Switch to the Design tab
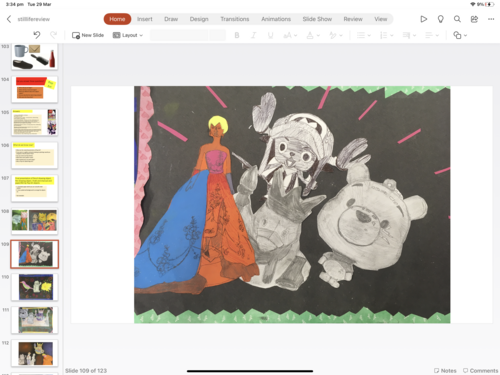Screen dimensions: 500x375 coord(199,19)
